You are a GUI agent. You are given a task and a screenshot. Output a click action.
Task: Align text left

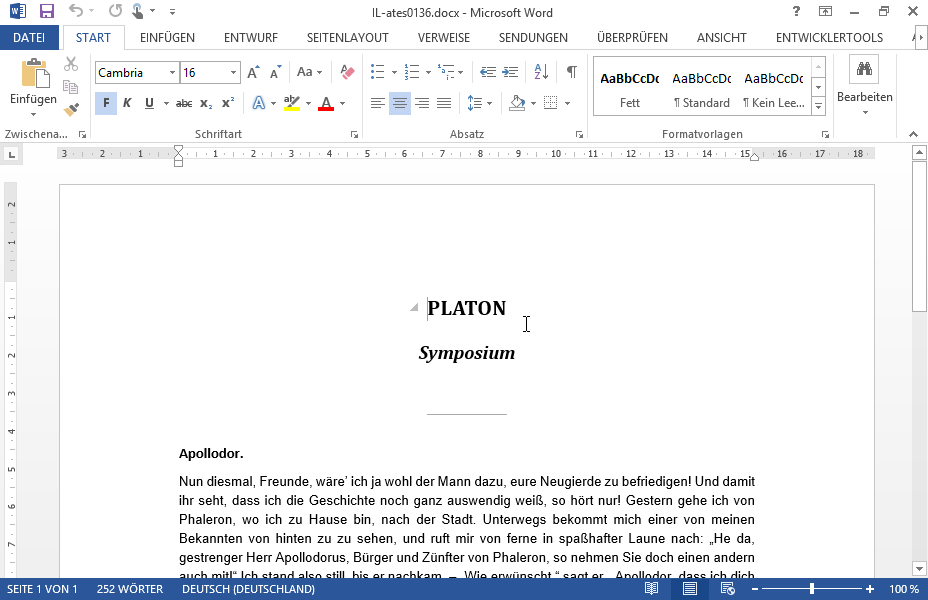pyautogui.click(x=378, y=104)
